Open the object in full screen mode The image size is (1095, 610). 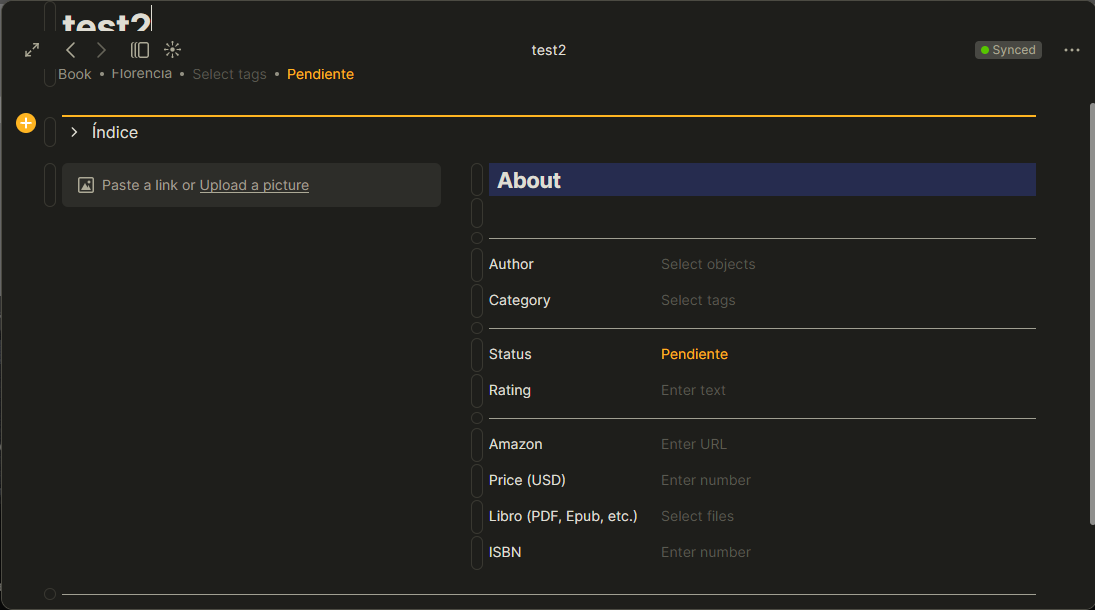coord(32,50)
